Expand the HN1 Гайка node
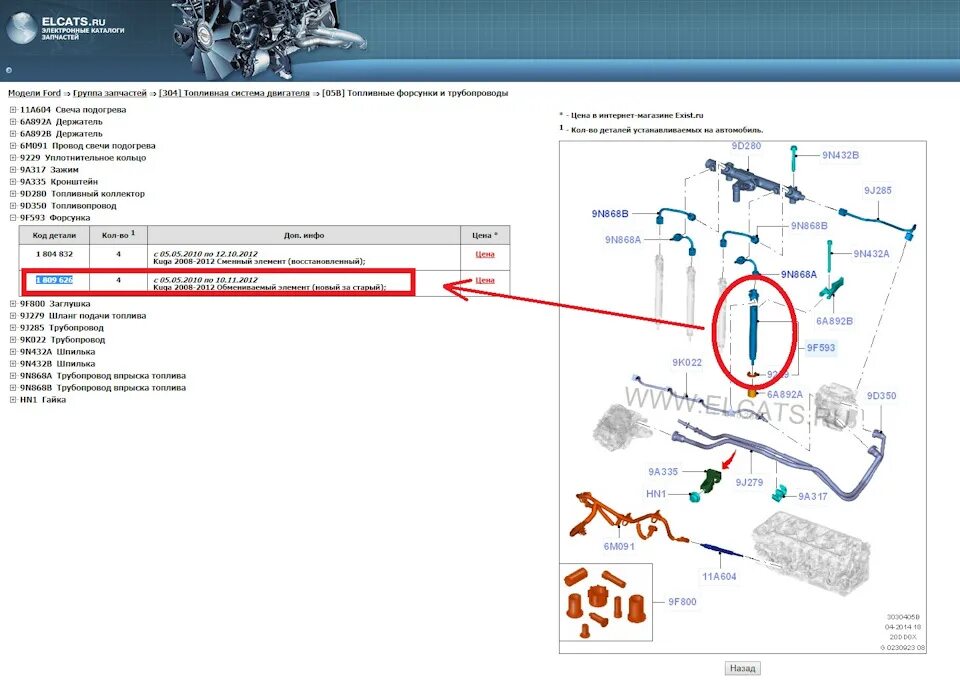The height and width of the screenshot is (684, 960). coord(13,400)
